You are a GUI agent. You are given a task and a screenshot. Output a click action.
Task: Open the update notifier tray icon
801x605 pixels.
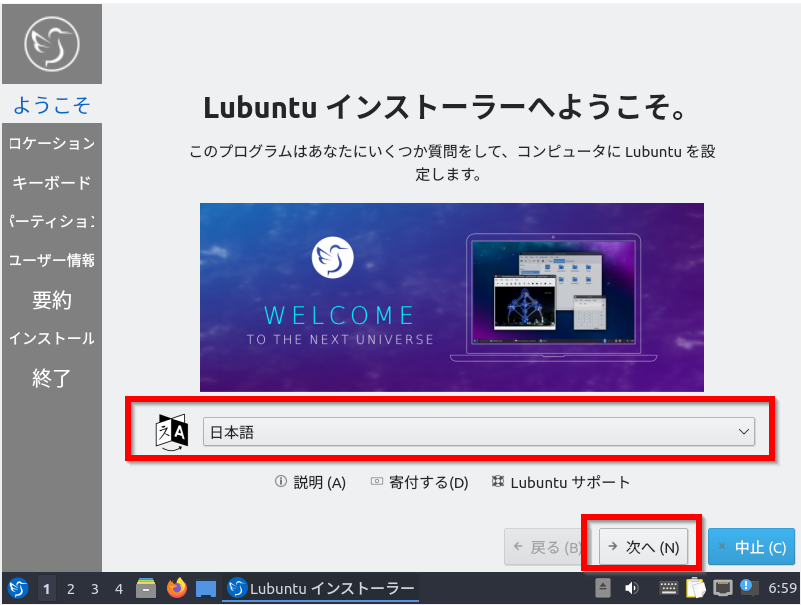[x=749, y=588]
